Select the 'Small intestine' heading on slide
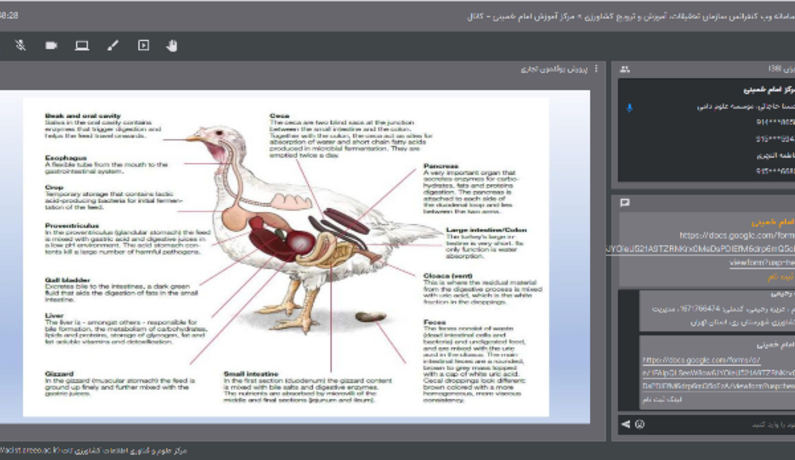This screenshot has width=795, height=460. pyautogui.click(x=251, y=374)
